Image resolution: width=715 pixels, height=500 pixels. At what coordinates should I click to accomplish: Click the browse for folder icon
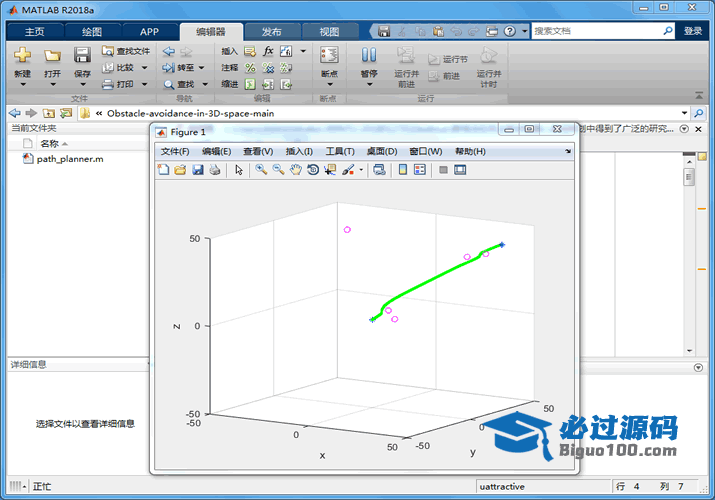pyautogui.click(x=66, y=113)
